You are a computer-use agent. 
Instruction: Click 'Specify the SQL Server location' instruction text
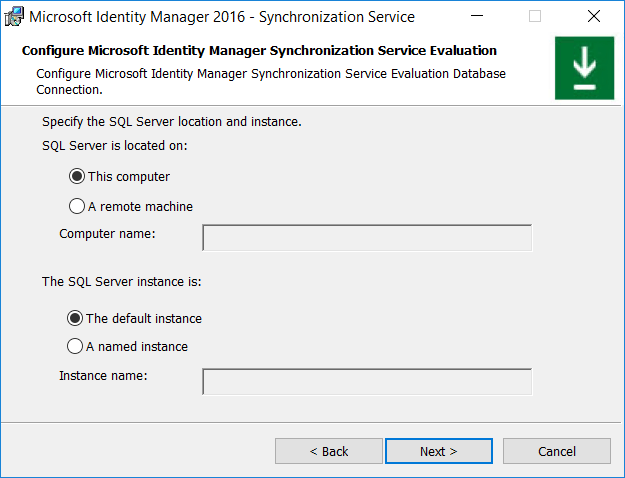pyautogui.click(x=171, y=122)
